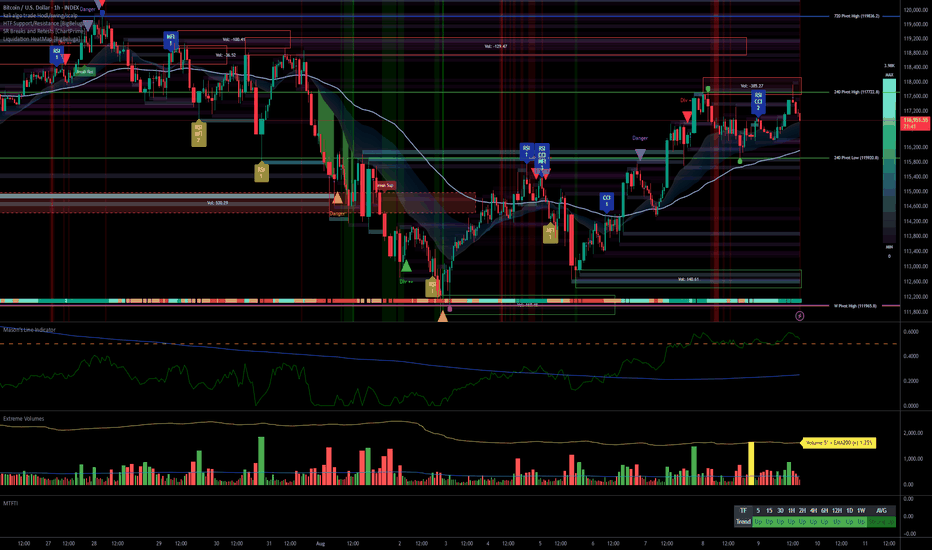Click the Vol: -385.27 zone label
This screenshot has height=550, width=932.
click(752, 86)
